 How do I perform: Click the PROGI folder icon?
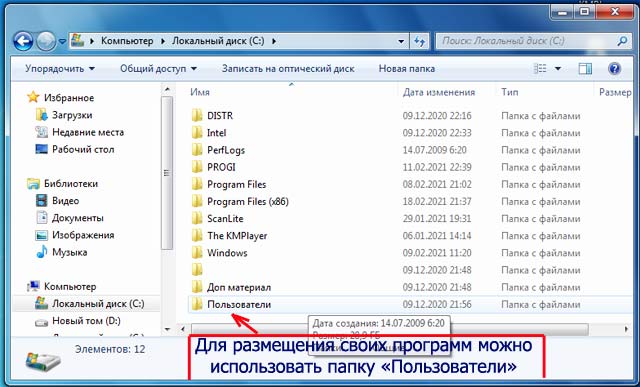coord(197,167)
